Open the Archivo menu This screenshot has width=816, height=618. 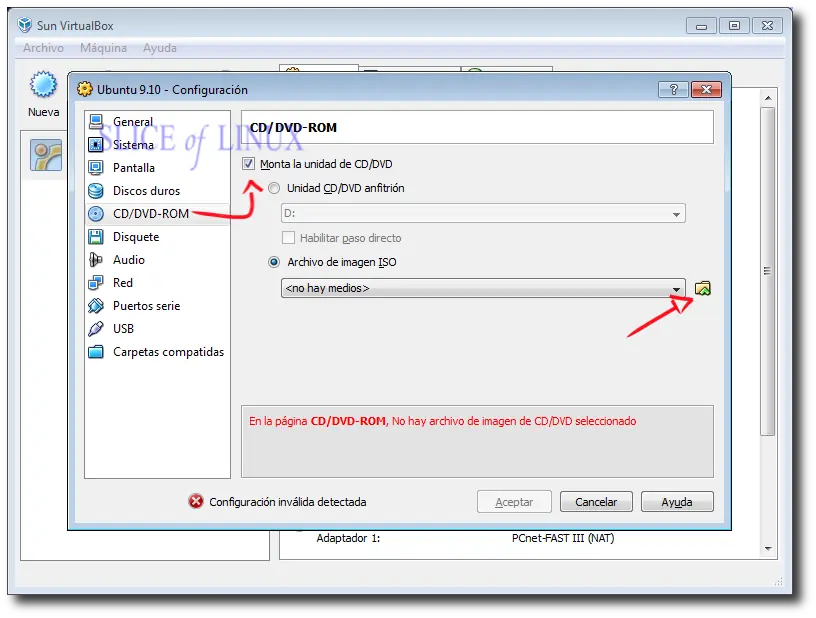pyautogui.click(x=43, y=48)
